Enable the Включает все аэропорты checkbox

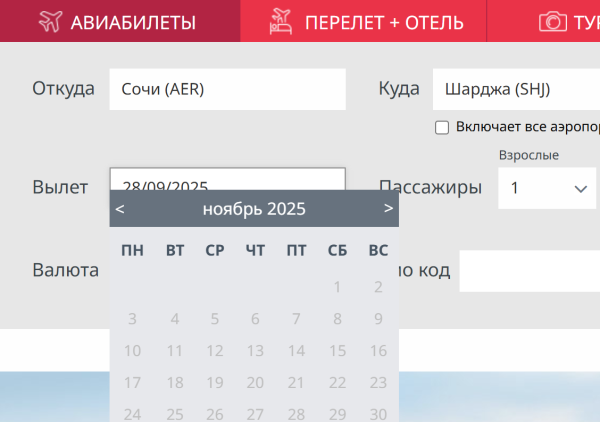[x=442, y=128]
